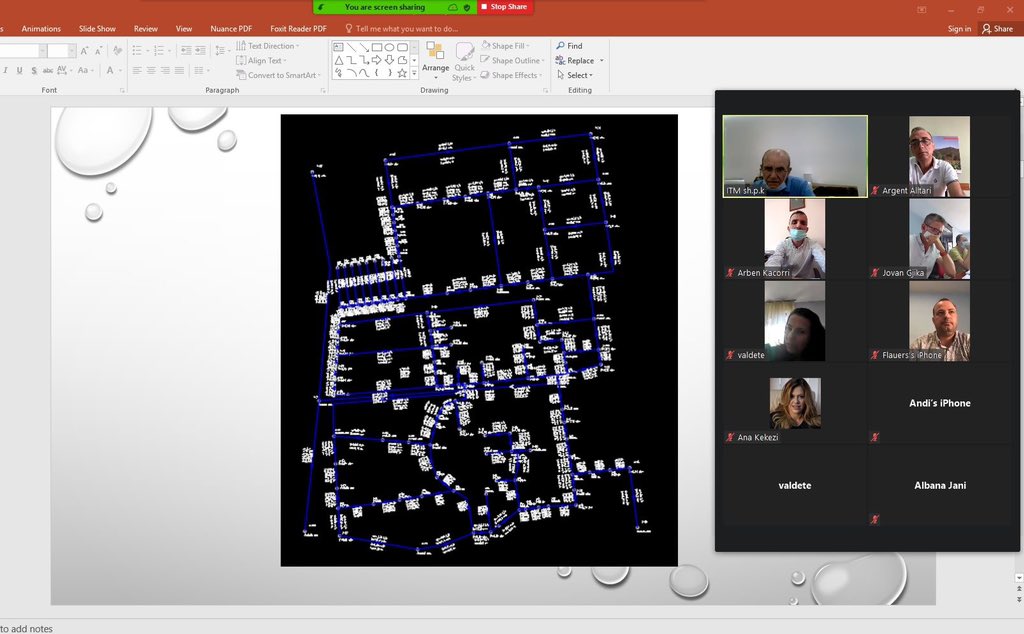Select the straight line shape
Image resolution: width=1024 pixels, height=634 pixels.
tap(351, 47)
